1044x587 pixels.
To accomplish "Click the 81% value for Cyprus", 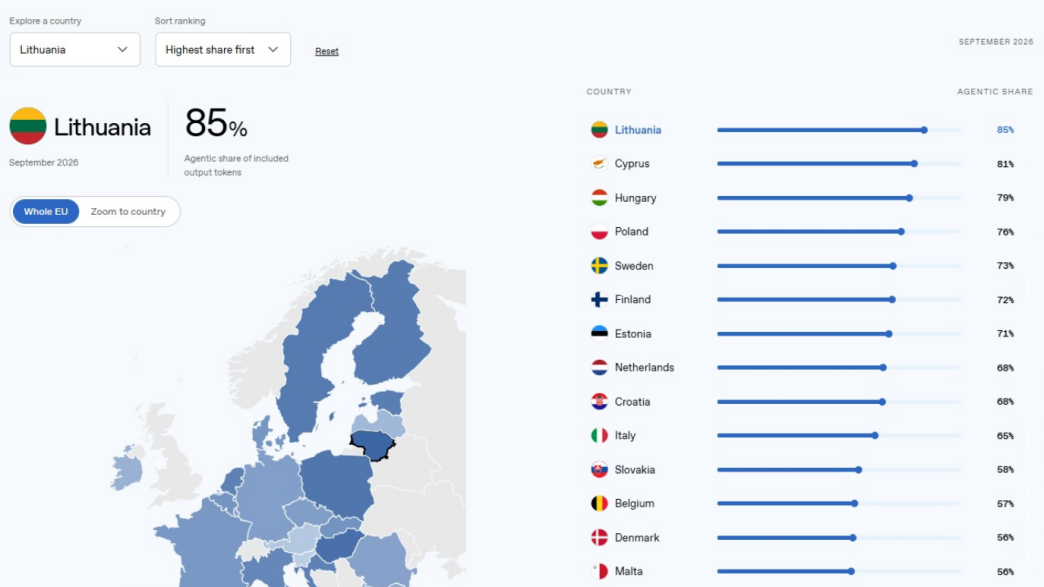I will (1005, 164).
